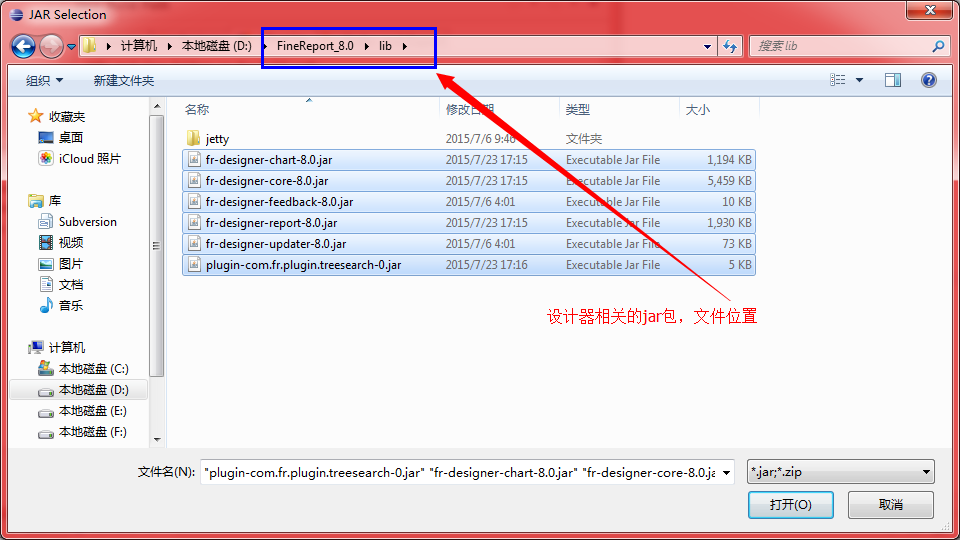Open the 组织 menu

coord(44,80)
